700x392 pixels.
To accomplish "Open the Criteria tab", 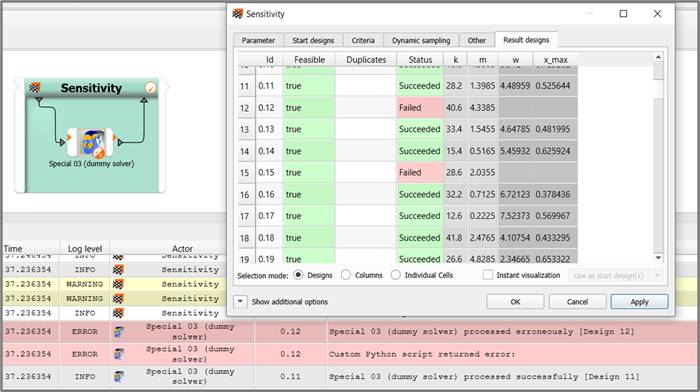I will [363, 40].
